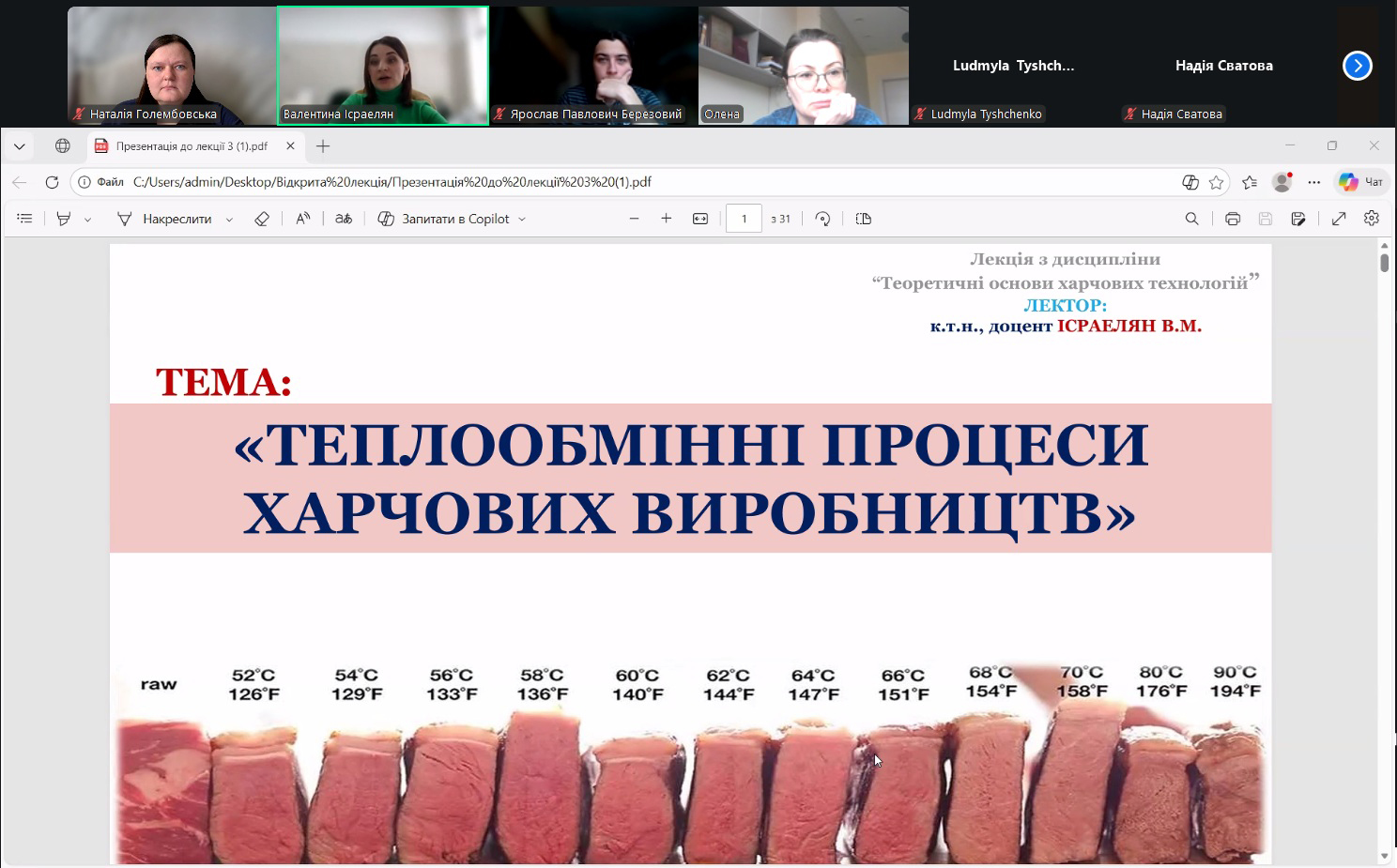The image size is (1397, 868).
Task: Click the page count text з 31
Action: coord(780,219)
